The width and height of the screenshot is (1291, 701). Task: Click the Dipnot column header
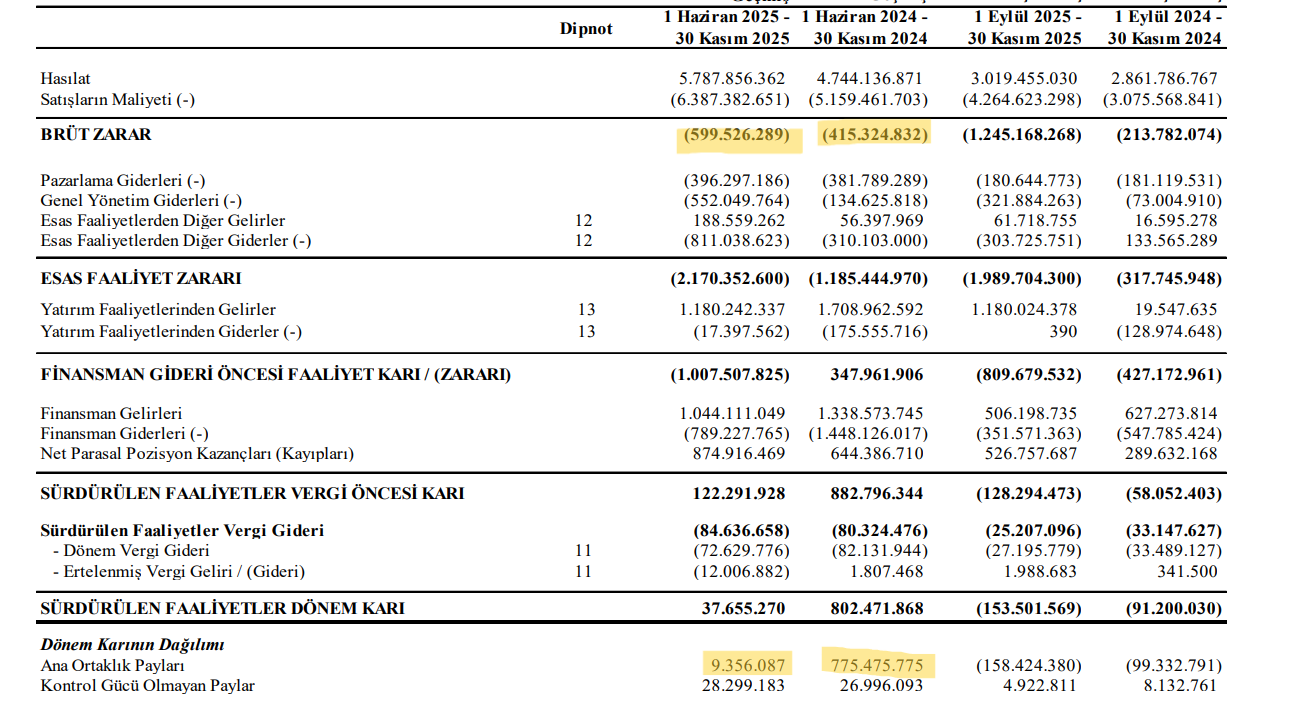[586, 29]
